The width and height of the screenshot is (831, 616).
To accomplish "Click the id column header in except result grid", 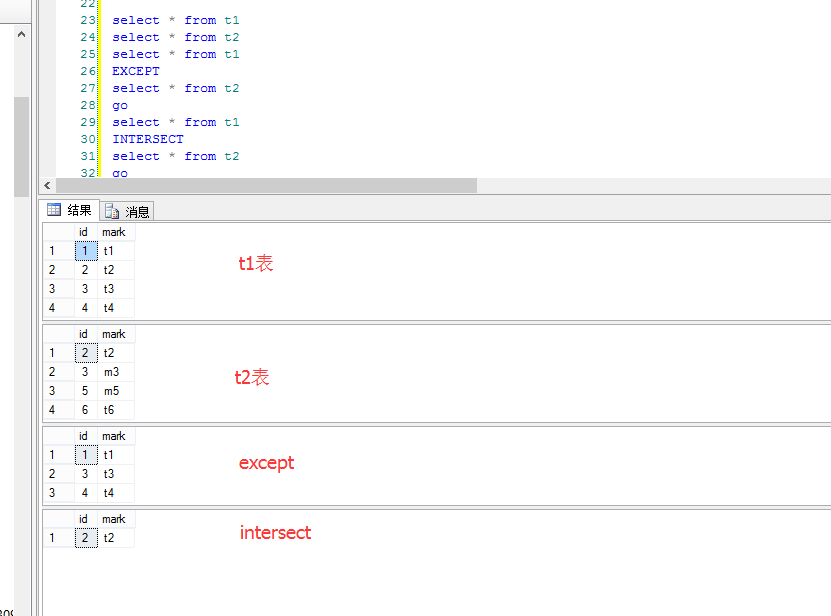I will pyautogui.click(x=85, y=436).
